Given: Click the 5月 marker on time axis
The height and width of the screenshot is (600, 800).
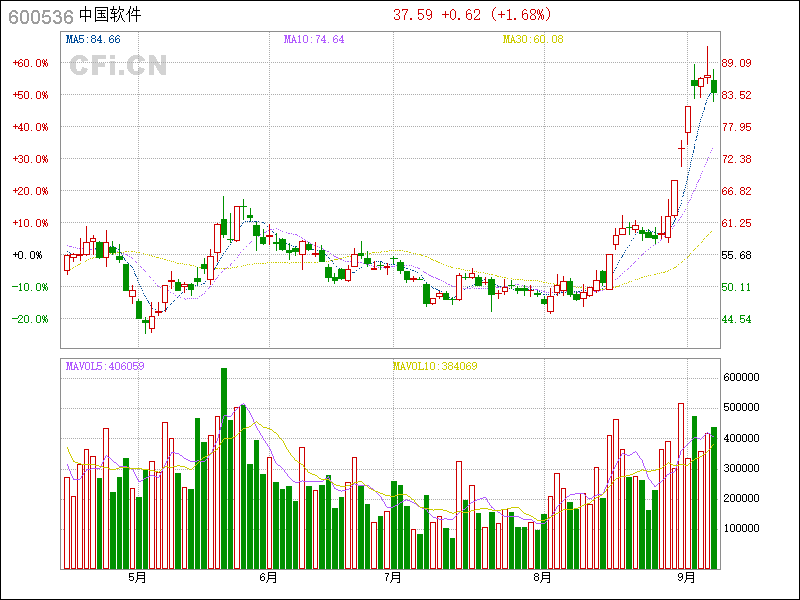Looking at the screenshot, I should pyautogui.click(x=137, y=577).
